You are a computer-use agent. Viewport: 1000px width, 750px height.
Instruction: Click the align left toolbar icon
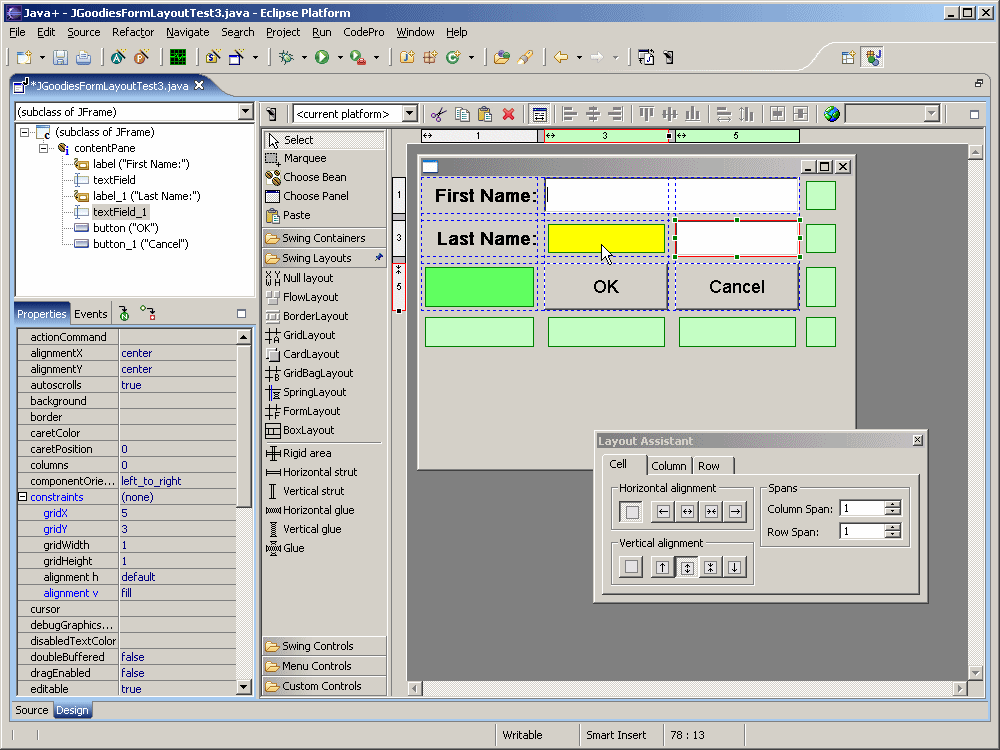tap(570, 114)
